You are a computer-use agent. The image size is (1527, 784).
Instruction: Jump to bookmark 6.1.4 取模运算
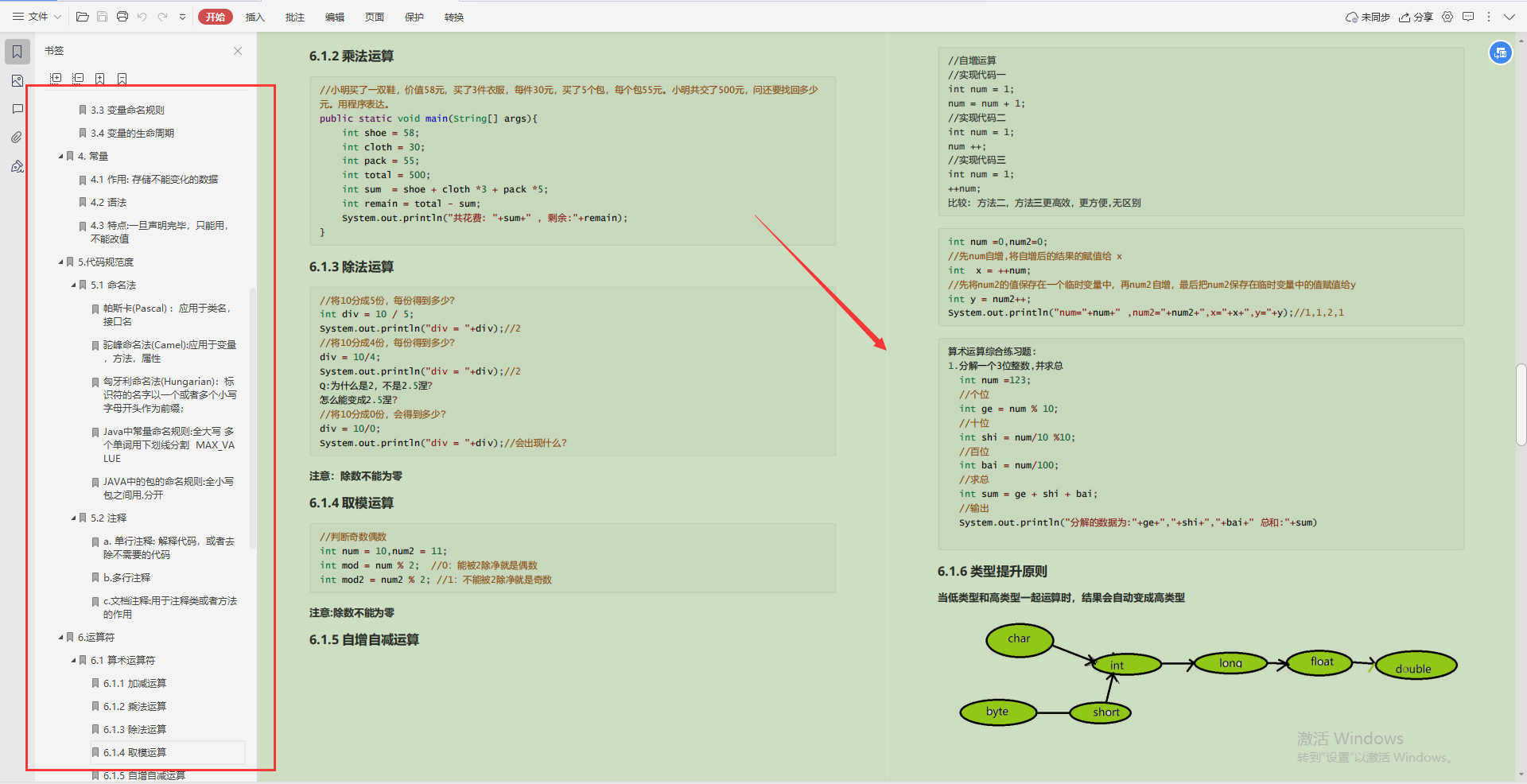click(x=134, y=753)
